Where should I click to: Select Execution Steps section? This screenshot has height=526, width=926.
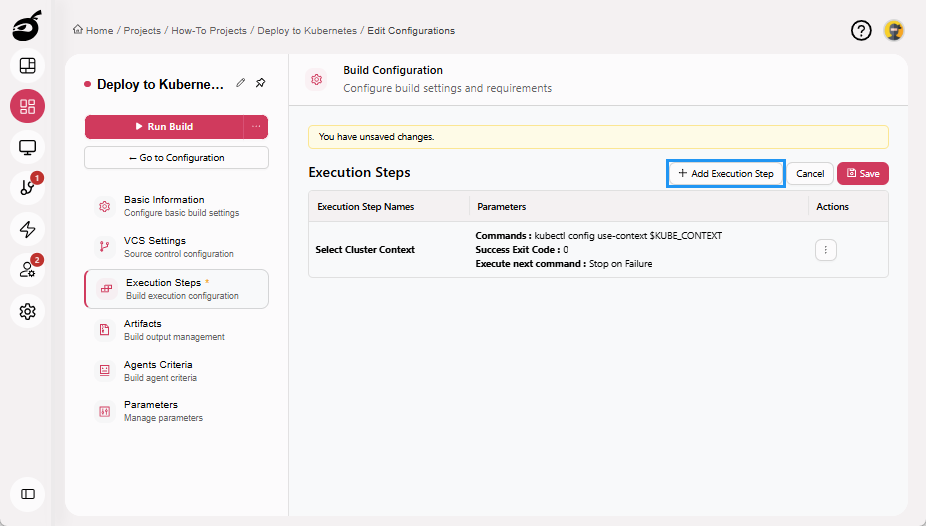point(176,289)
